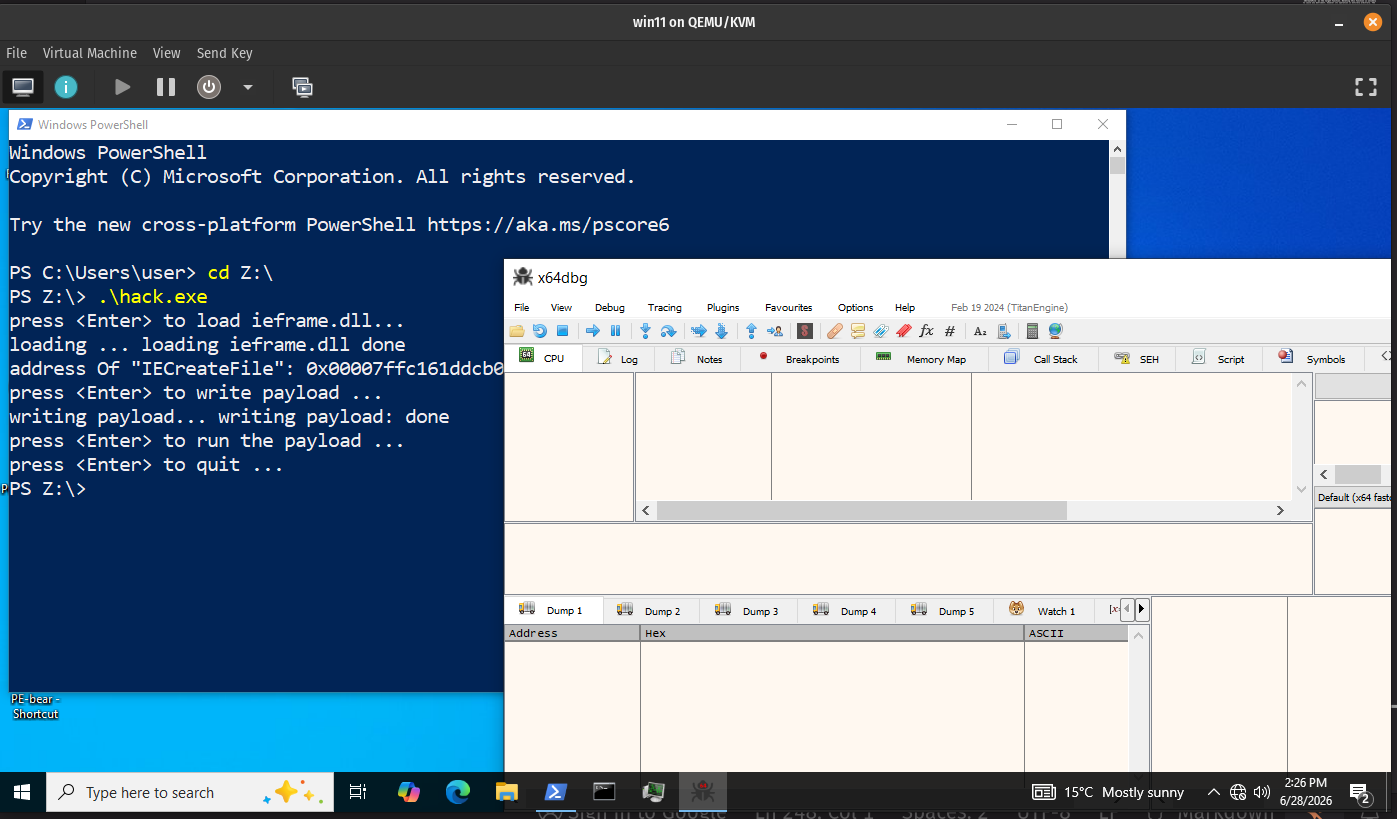Open the Favourites menu

pyautogui.click(x=789, y=307)
